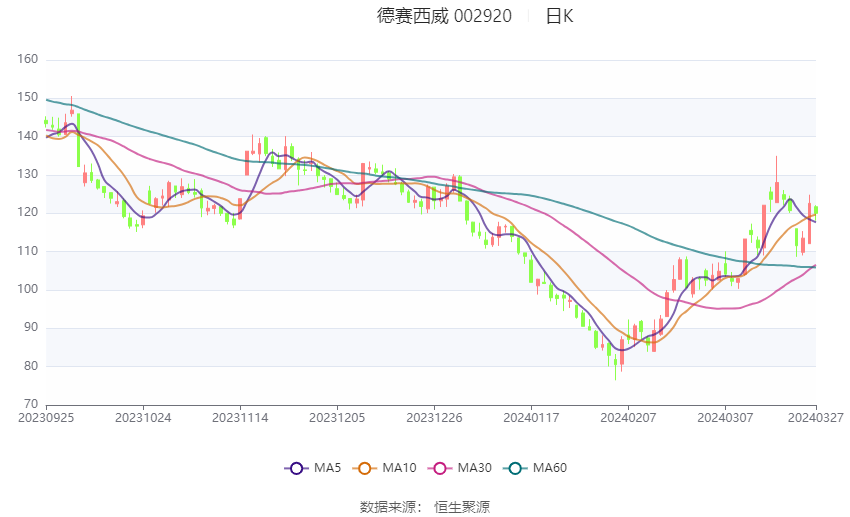Viewport: 850px width, 517px height.
Task: Toggle the MA60 teal legend marker
Action: coord(515,468)
